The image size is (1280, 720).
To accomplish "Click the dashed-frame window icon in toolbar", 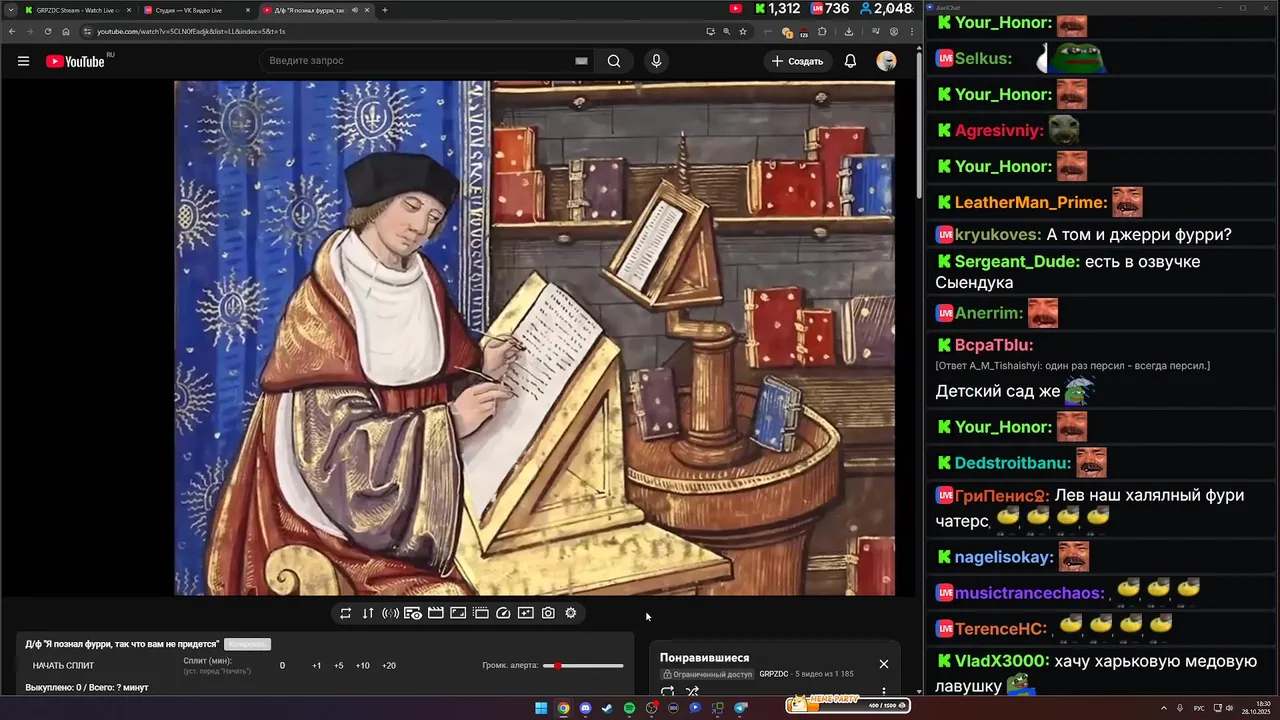I will 481,613.
